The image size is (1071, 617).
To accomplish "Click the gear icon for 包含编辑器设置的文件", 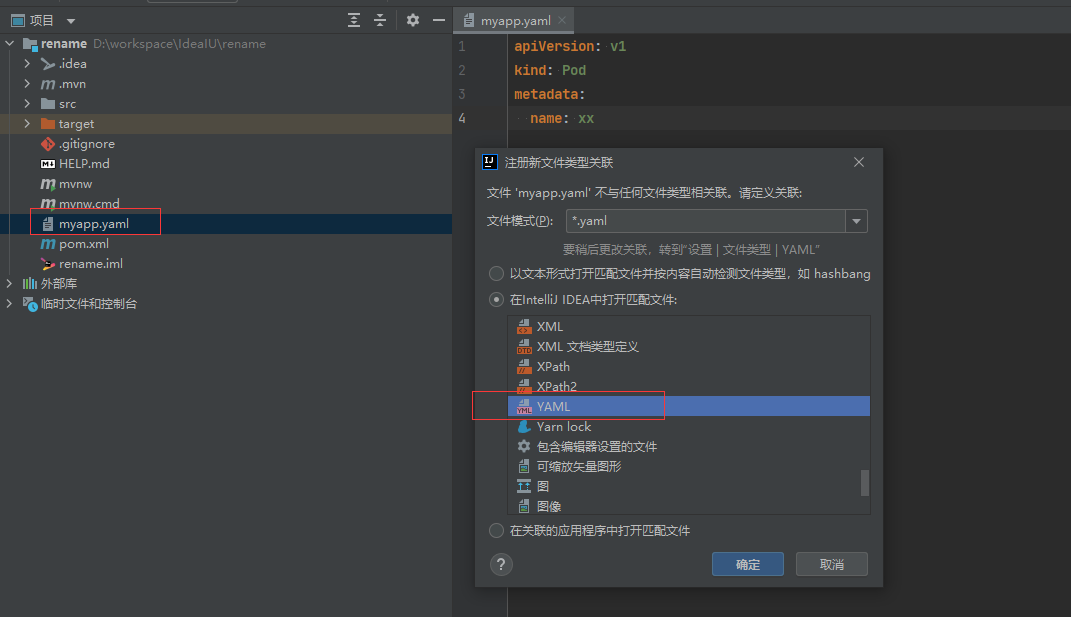I will click(524, 446).
